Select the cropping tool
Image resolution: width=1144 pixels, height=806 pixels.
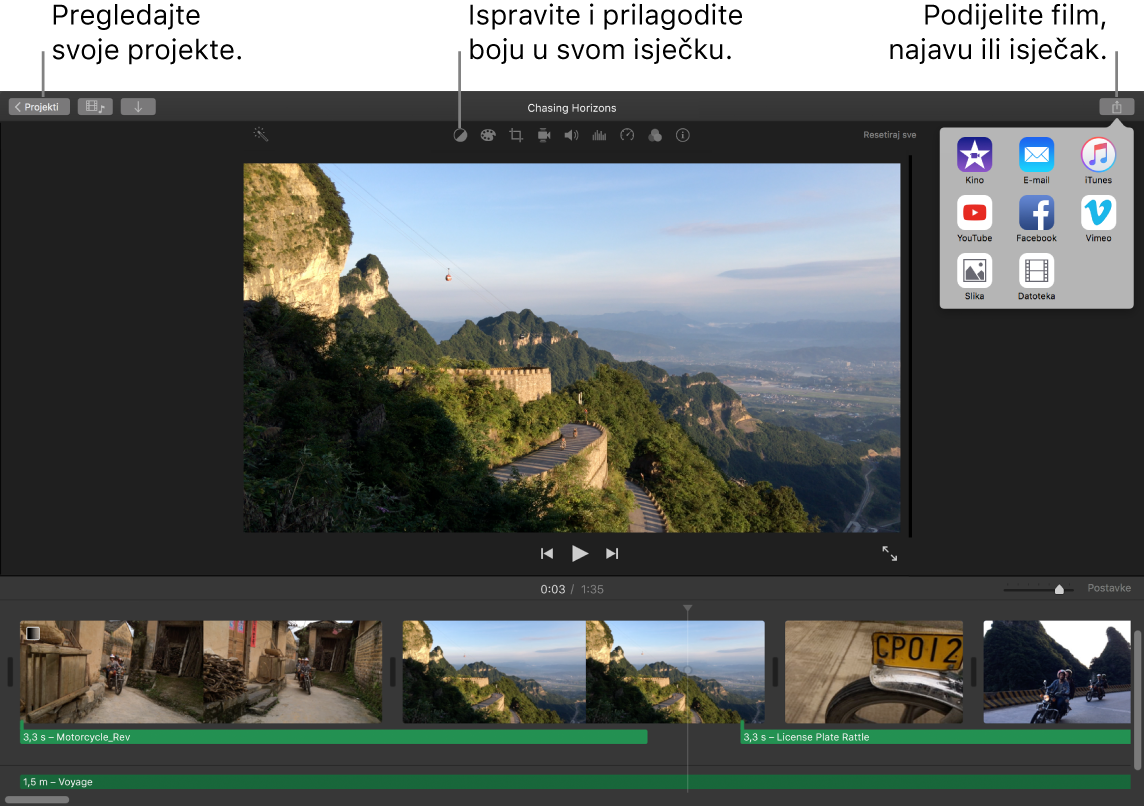(x=515, y=134)
